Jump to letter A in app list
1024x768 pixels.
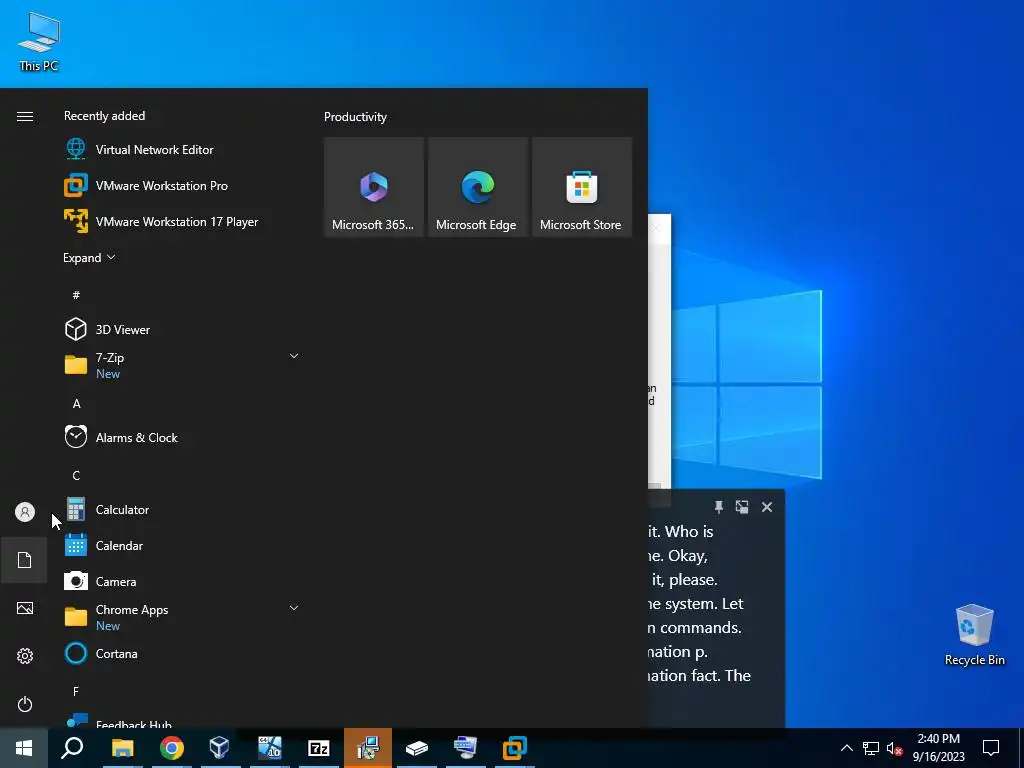click(x=76, y=404)
